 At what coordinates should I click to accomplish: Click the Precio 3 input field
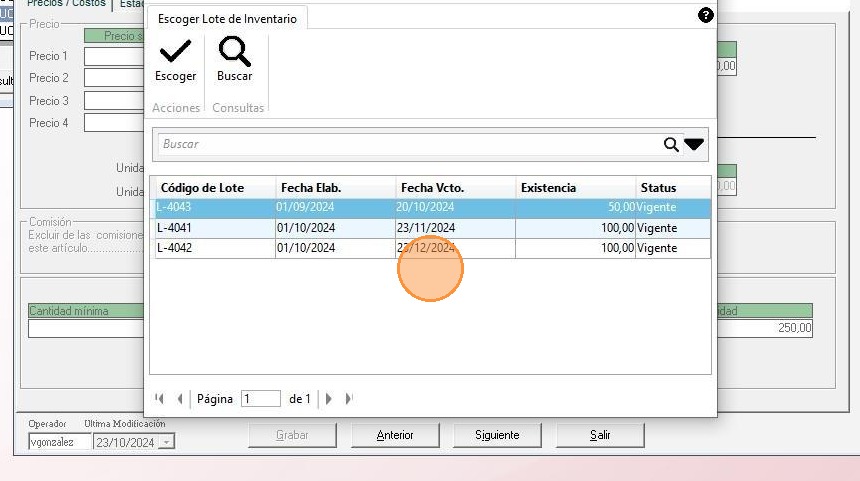(x=114, y=100)
